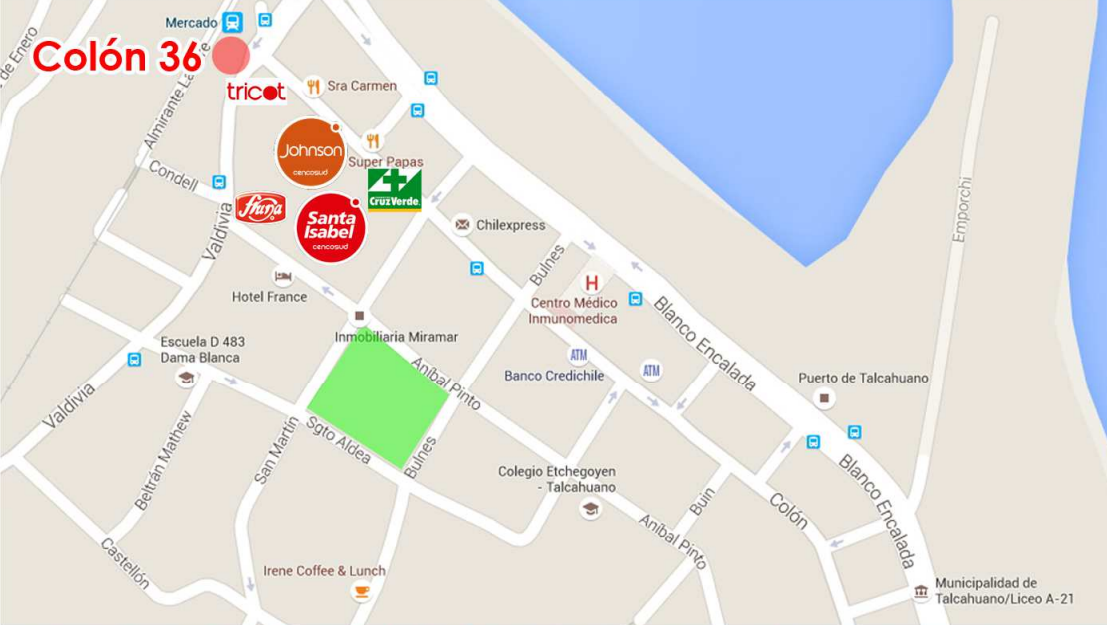Click the Hotel France bed icon

point(283,276)
